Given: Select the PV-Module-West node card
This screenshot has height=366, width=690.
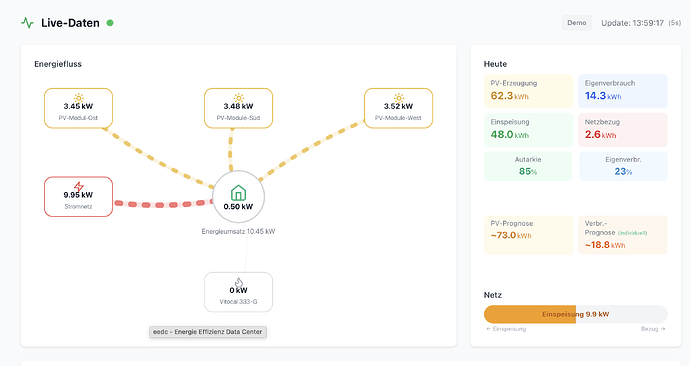Looking at the screenshot, I should pyautogui.click(x=399, y=108).
